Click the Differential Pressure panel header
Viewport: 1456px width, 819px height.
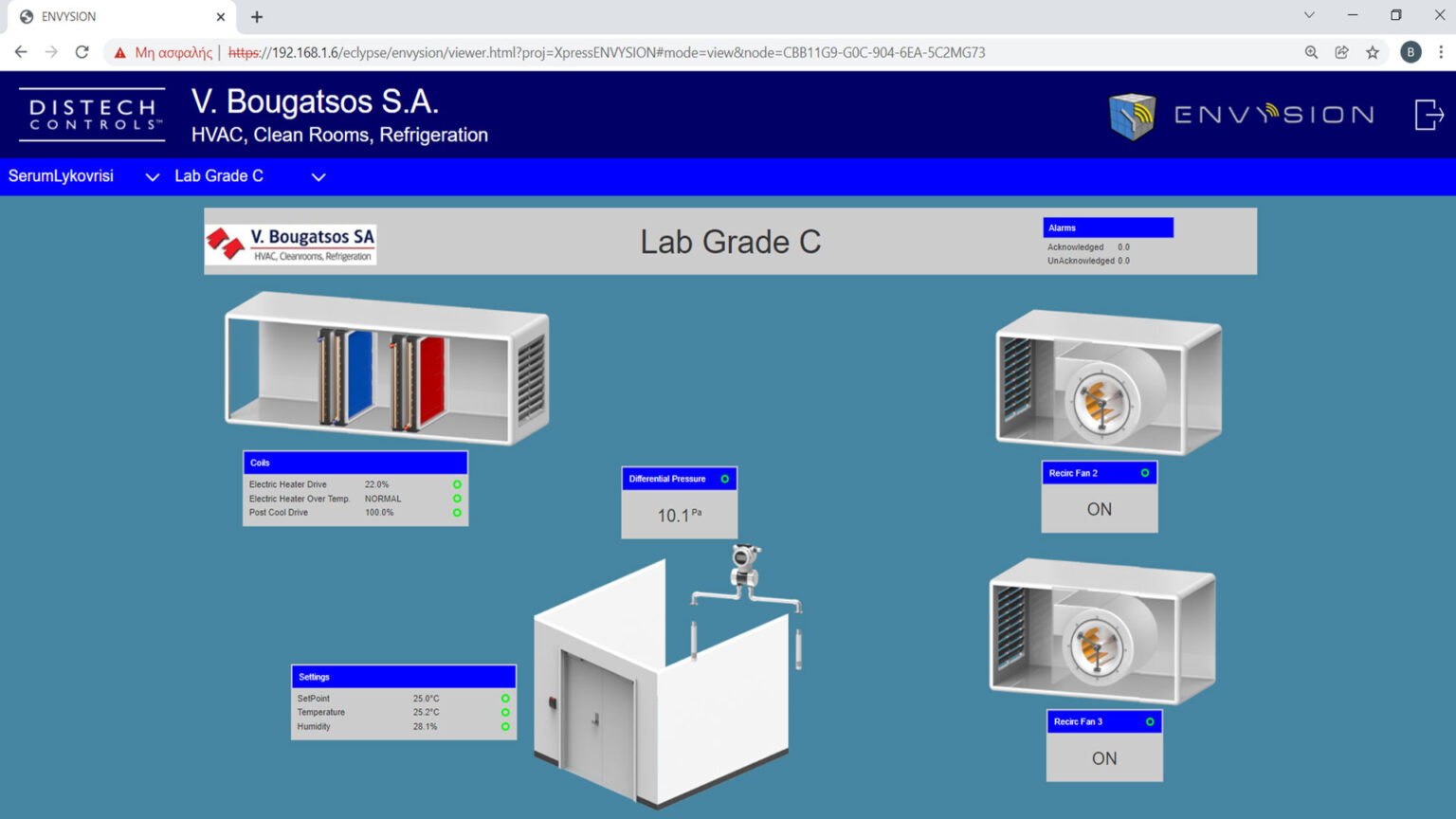click(x=679, y=479)
